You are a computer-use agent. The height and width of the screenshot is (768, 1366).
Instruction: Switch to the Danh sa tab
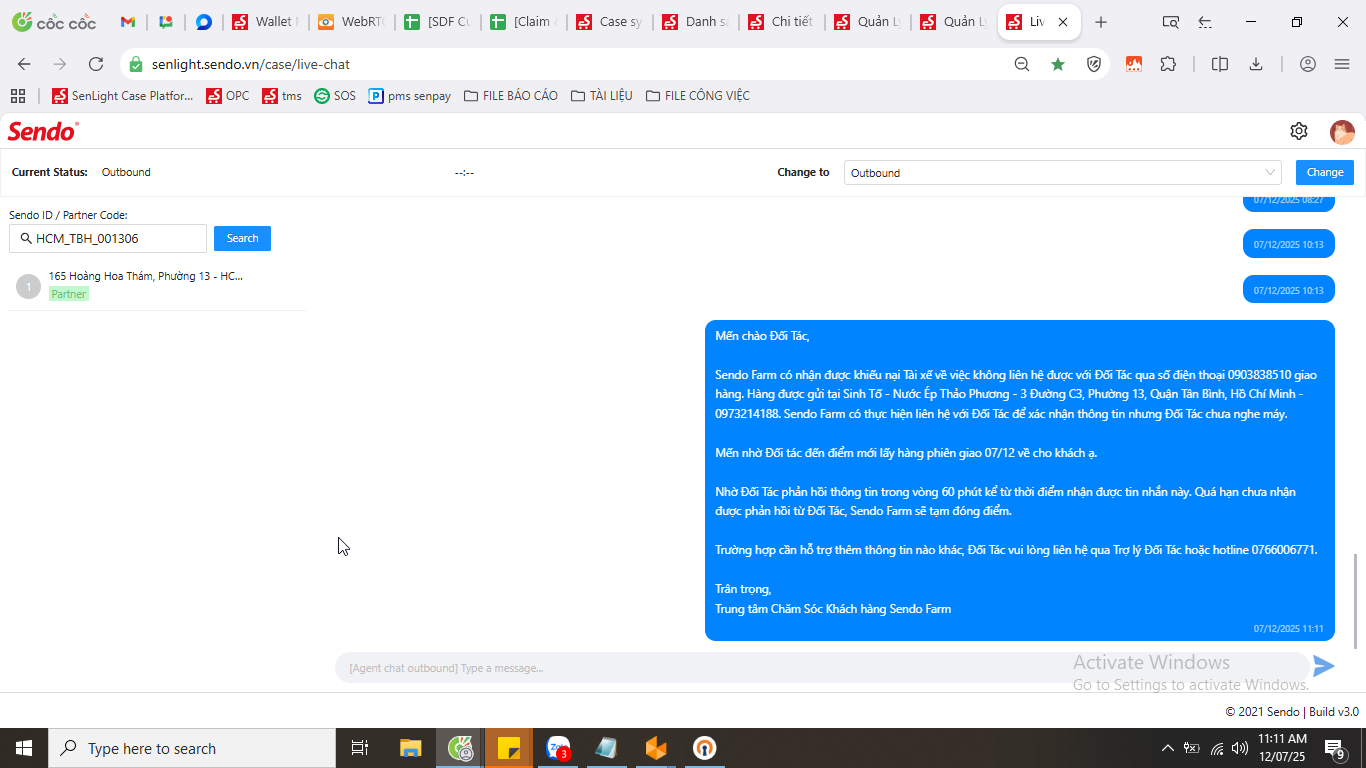(x=695, y=22)
